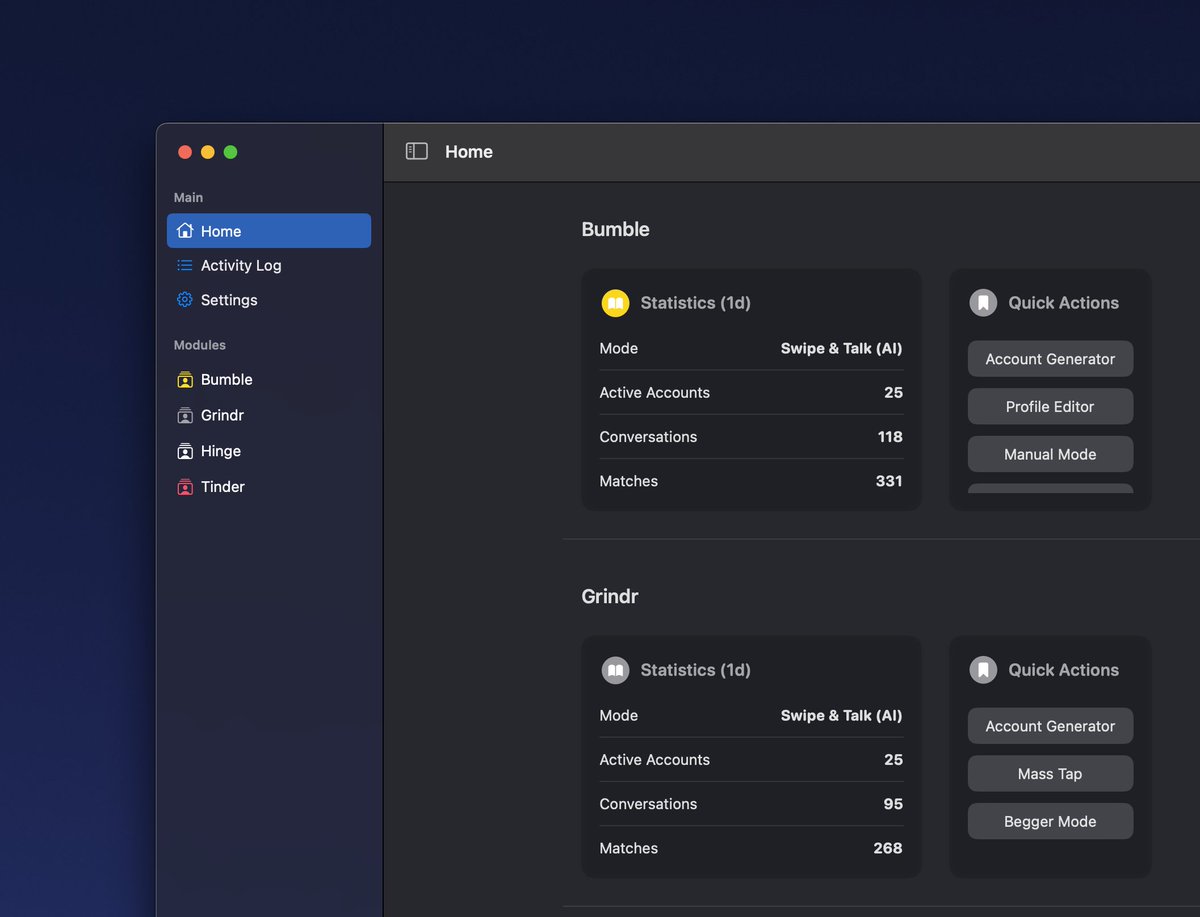Image resolution: width=1200 pixels, height=917 pixels.
Task: Click the Begger Mode button
Action: 1050,821
